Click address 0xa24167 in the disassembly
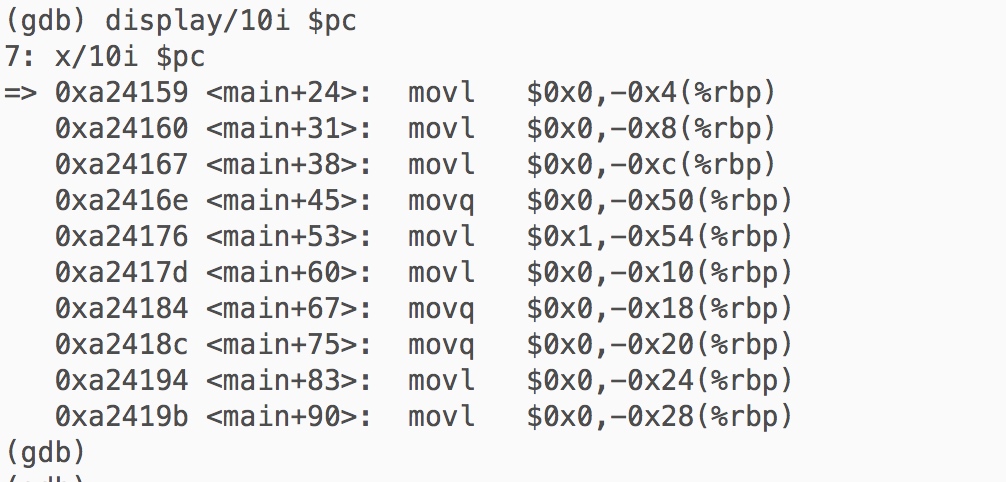The image size is (1006, 482). 121,165
